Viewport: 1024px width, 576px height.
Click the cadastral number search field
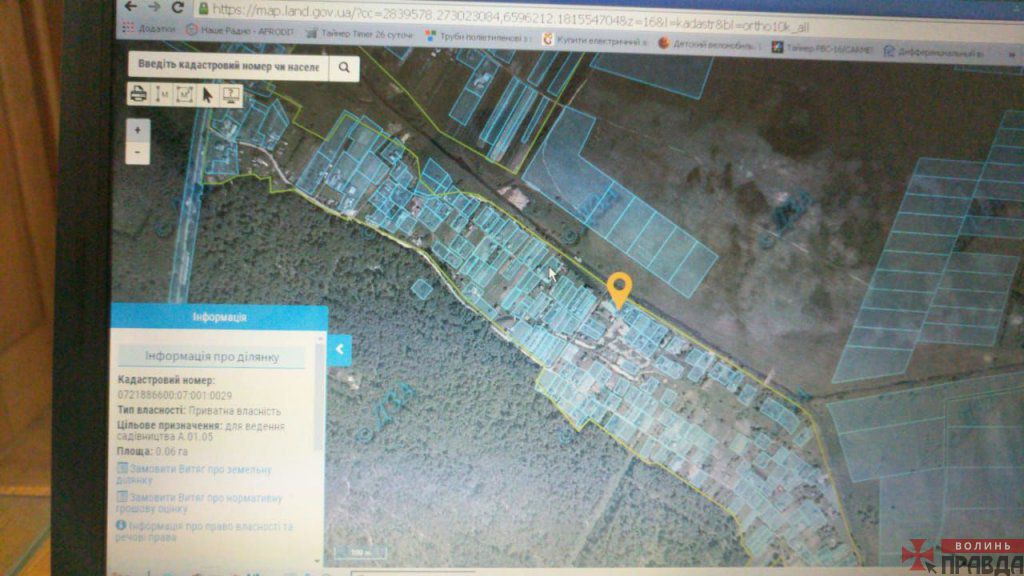226,66
